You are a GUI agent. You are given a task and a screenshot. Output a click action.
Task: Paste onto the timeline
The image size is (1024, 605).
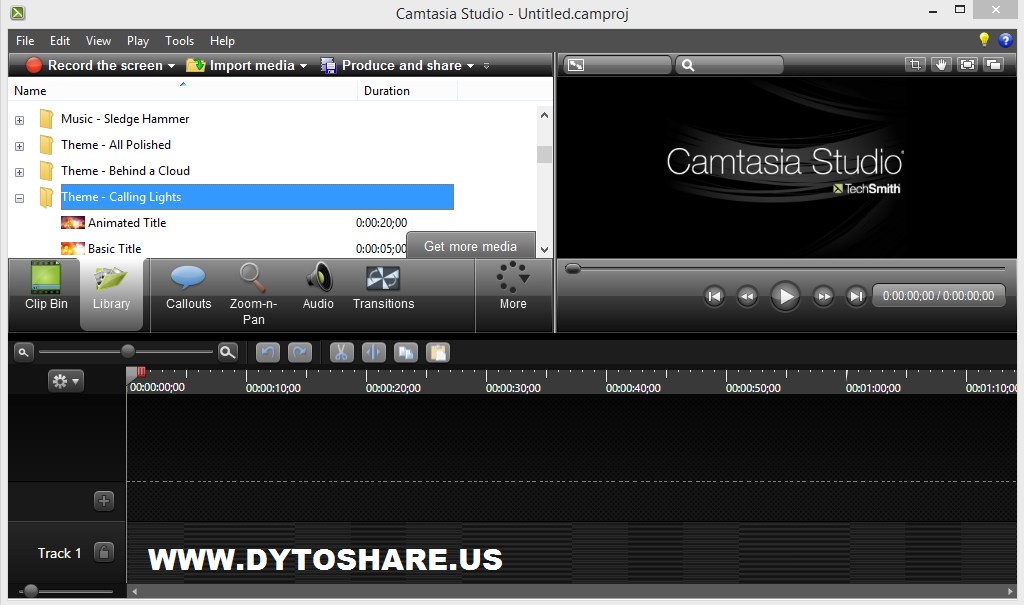[438, 352]
